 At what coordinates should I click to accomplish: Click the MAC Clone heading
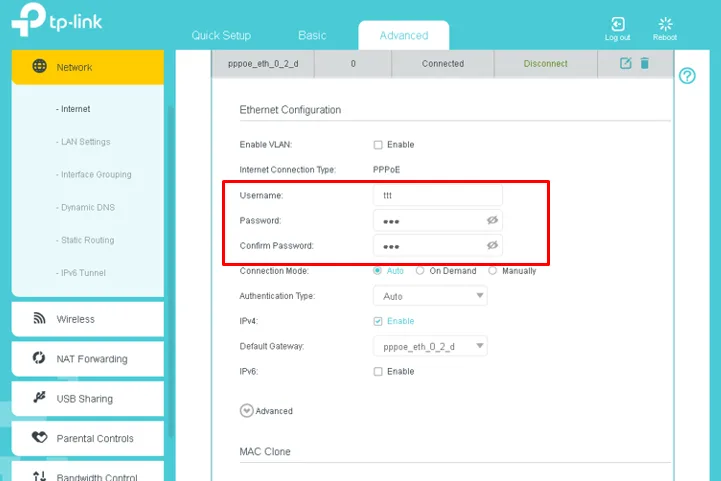265,452
